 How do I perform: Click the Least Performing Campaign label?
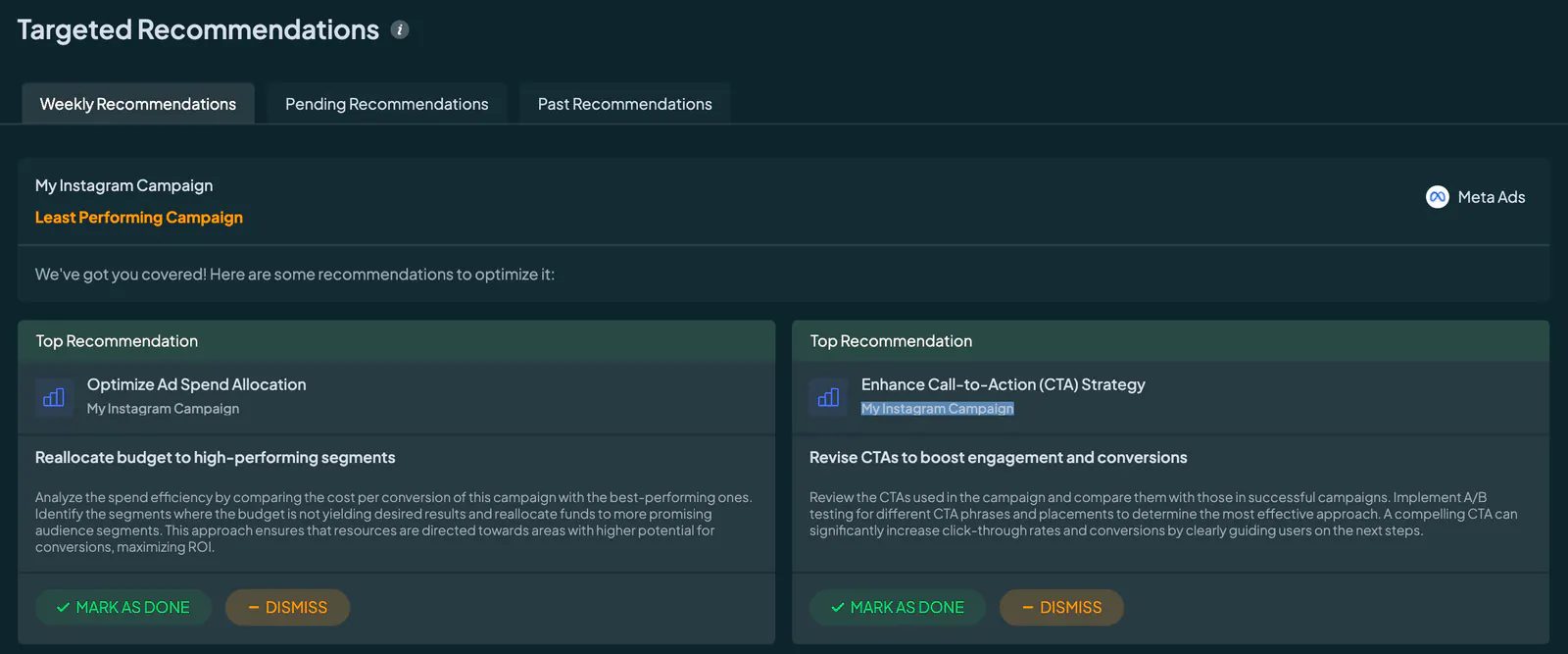coord(139,218)
